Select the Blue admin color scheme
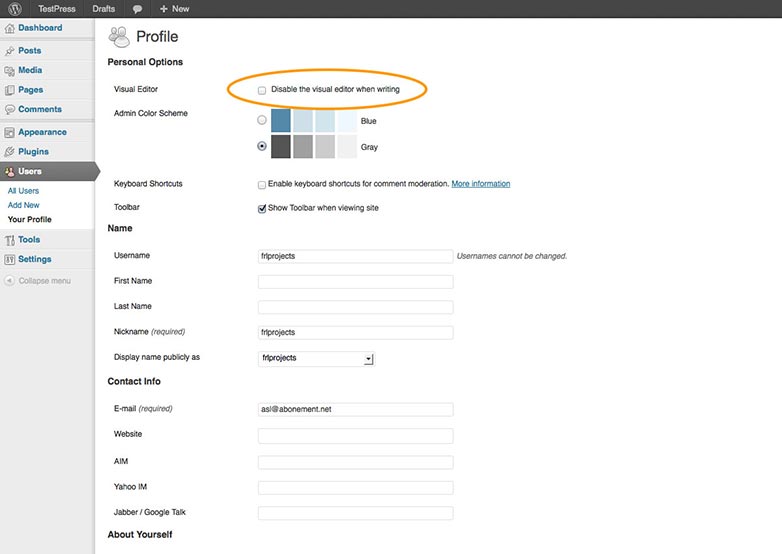Viewport: 782px width, 554px height. click(262, 120)
